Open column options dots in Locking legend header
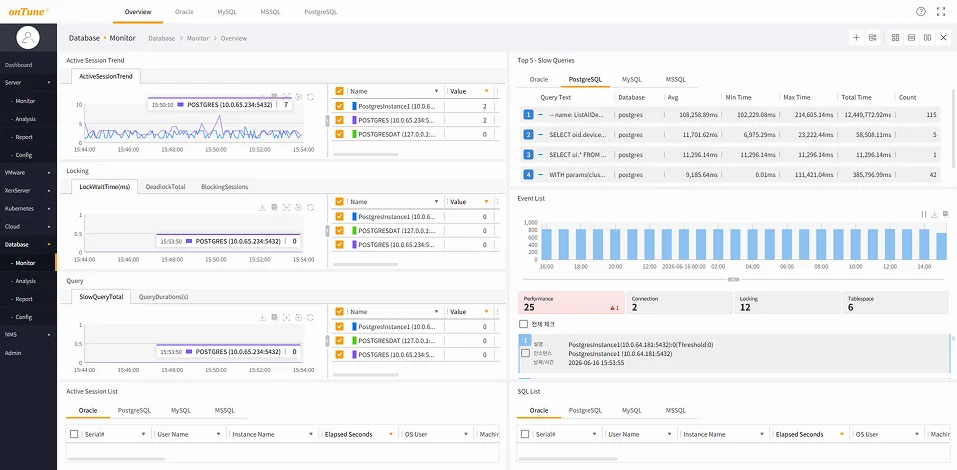 497,201
